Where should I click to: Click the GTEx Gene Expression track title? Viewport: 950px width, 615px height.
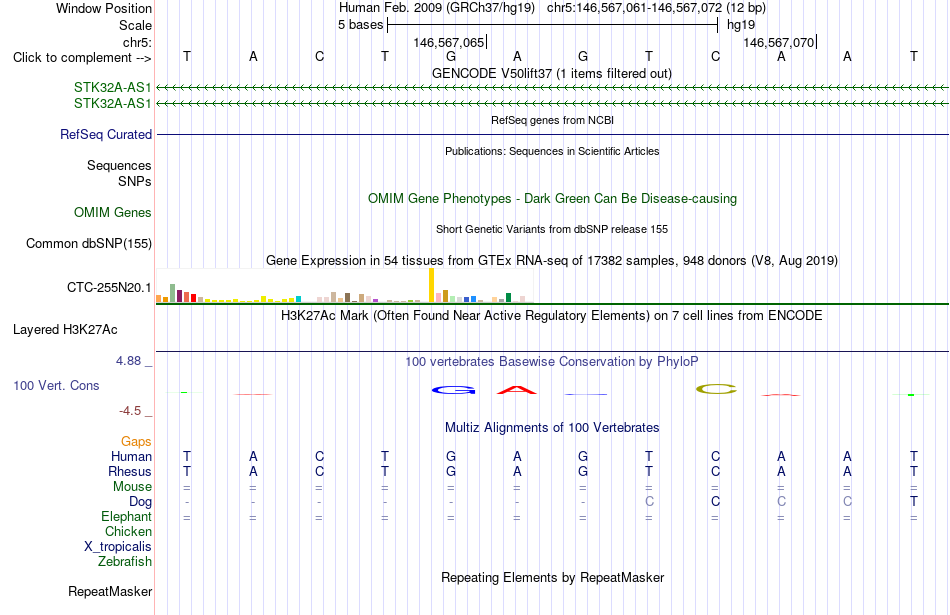pyautogui.click(x=552, y=261)
